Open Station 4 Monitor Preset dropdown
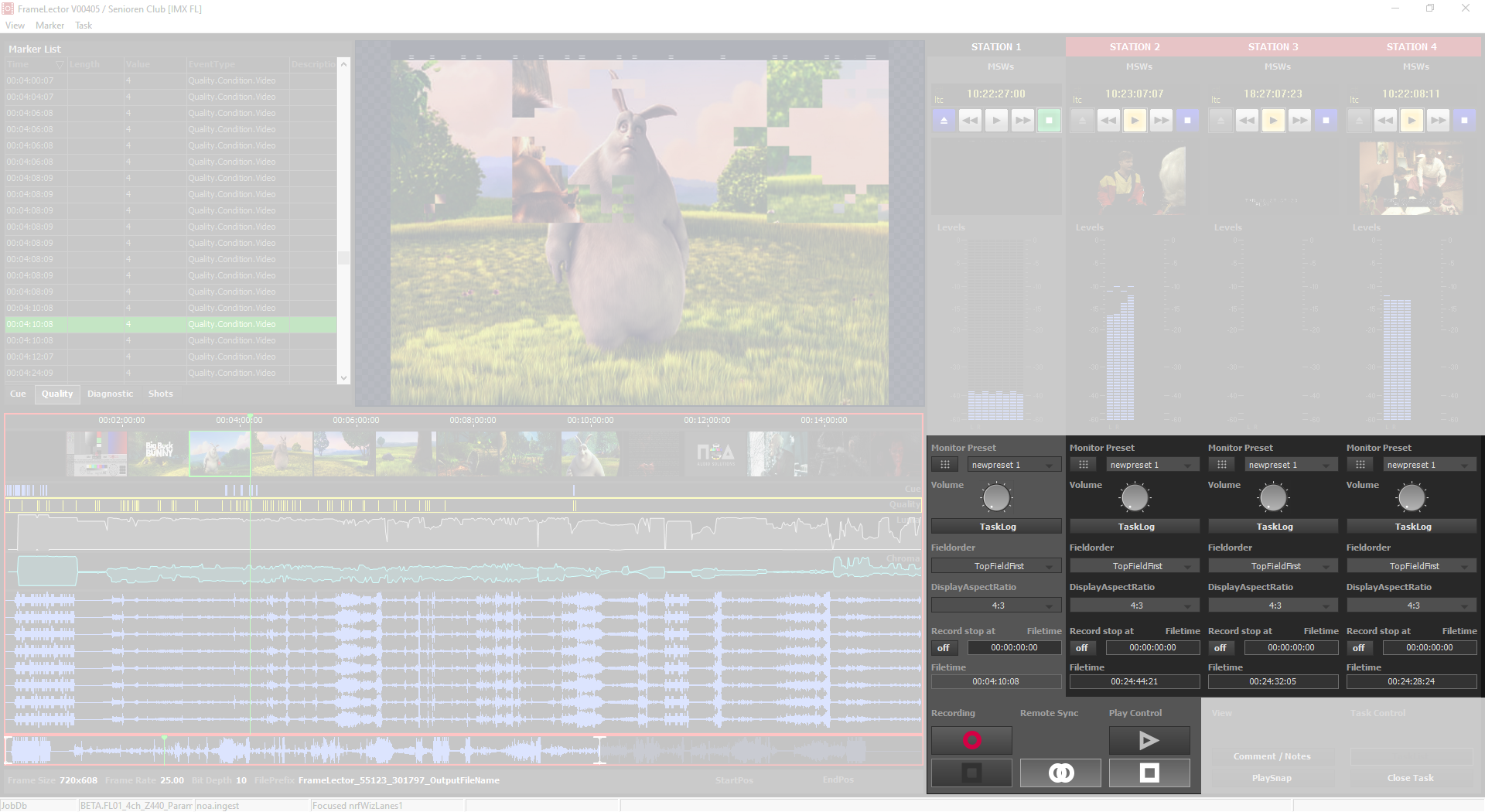The image size is (1485, 812). (1429, 465)
